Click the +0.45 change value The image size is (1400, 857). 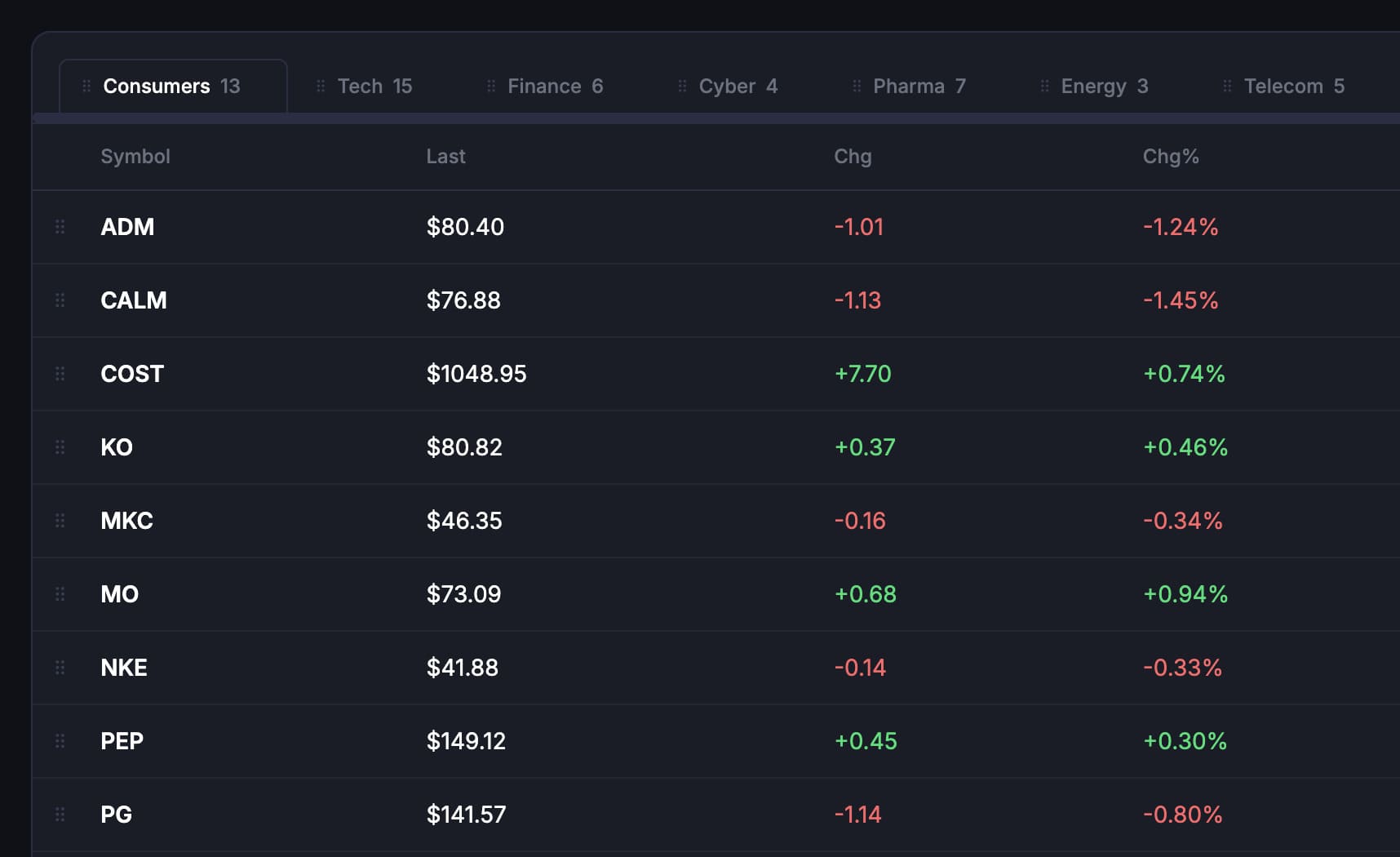click(x=866, y=741)
